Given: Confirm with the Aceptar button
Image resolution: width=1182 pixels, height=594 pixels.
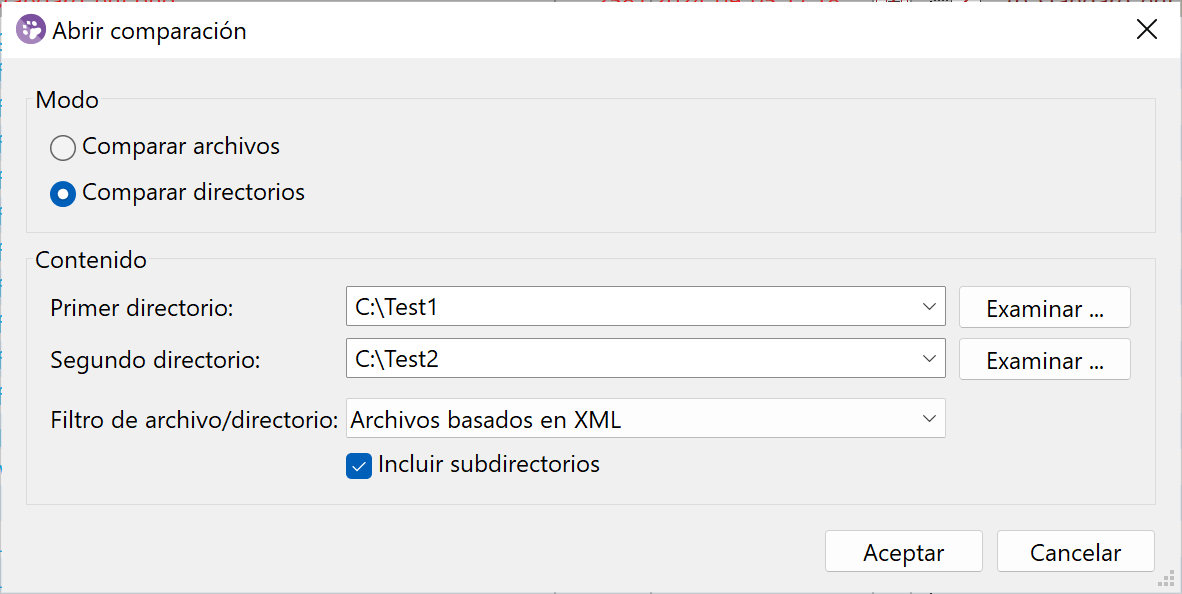Looking at the screenshot, I should pos(904,553).
